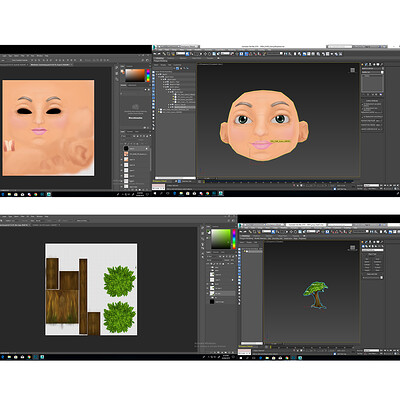The height and width of the screenshot is (400, 400).
Task: Open the Start menu on the top-right screenshot taskbar
Action: (x=155, y=193)
